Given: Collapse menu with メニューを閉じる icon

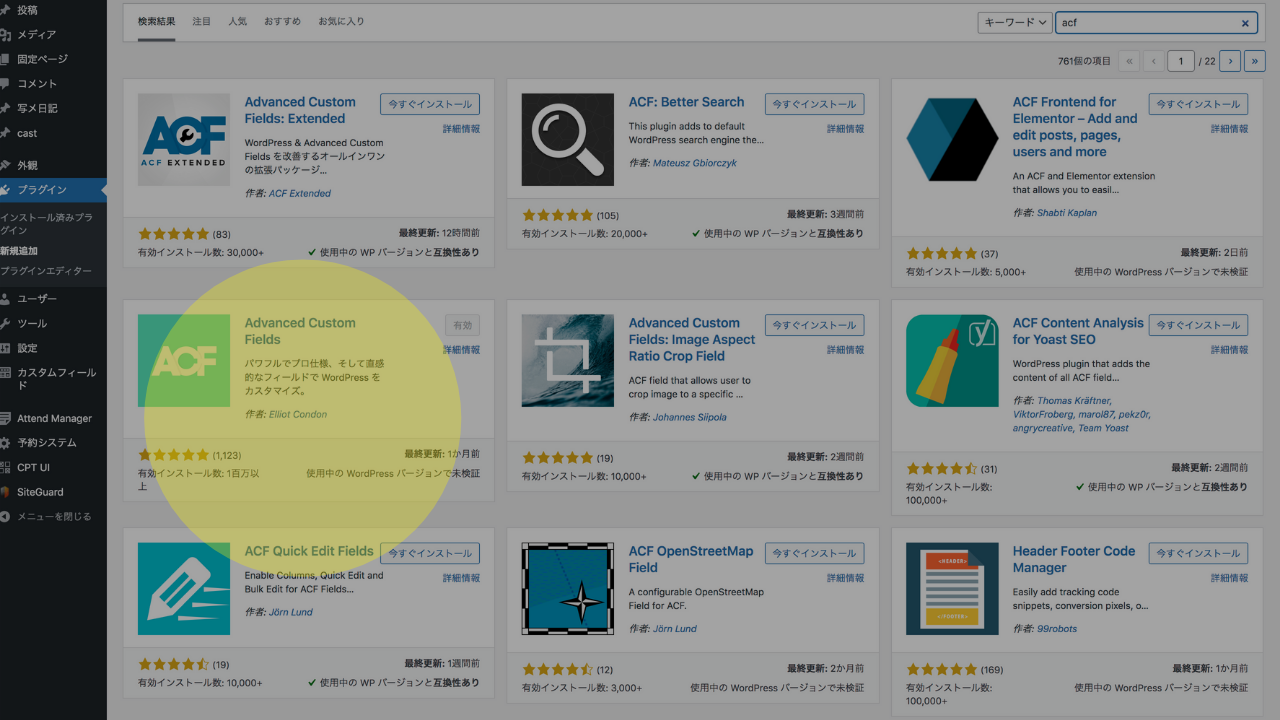Looking at the screenshot, I should 5,517.
